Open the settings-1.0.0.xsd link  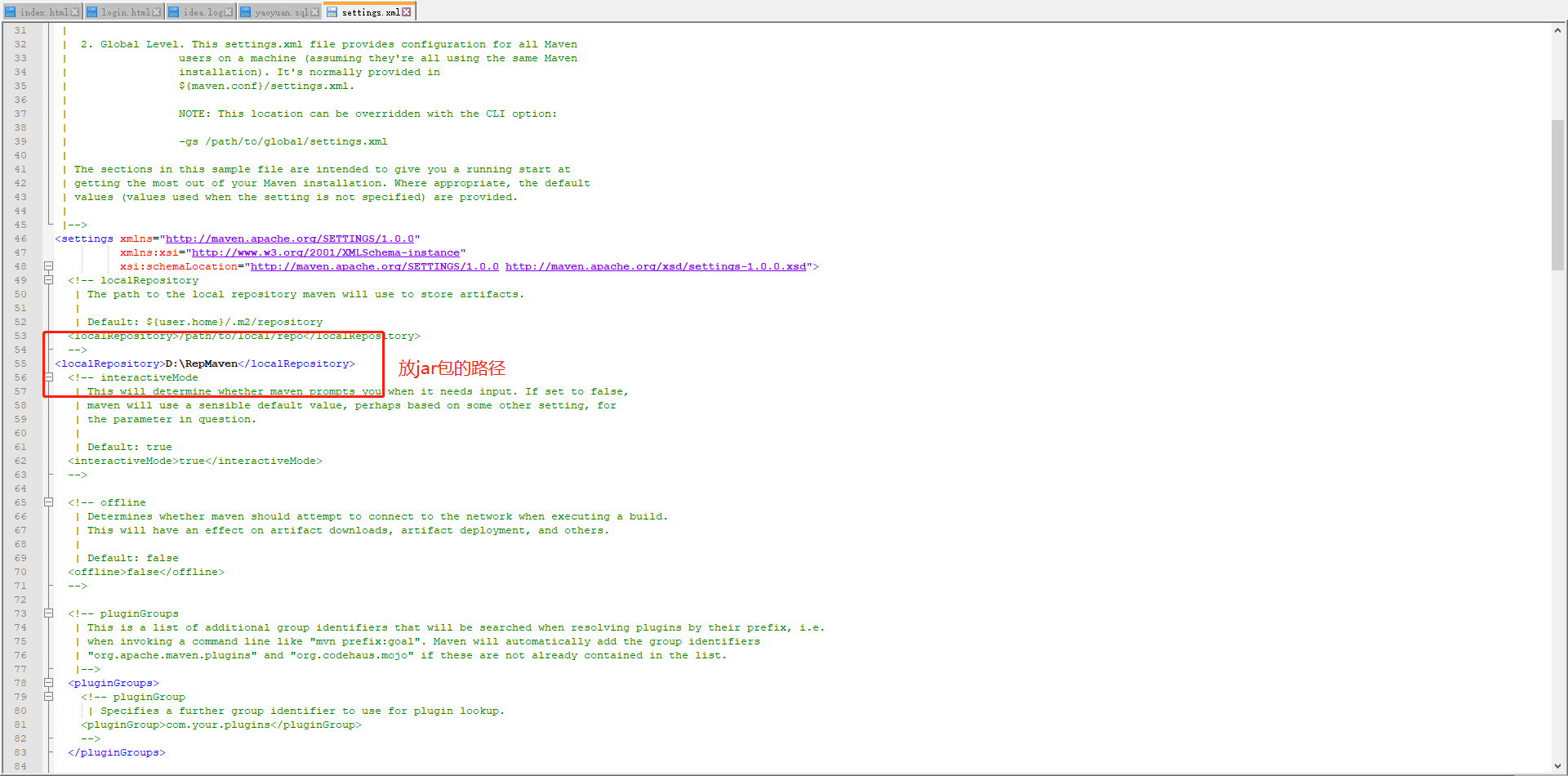coord(656,265)
